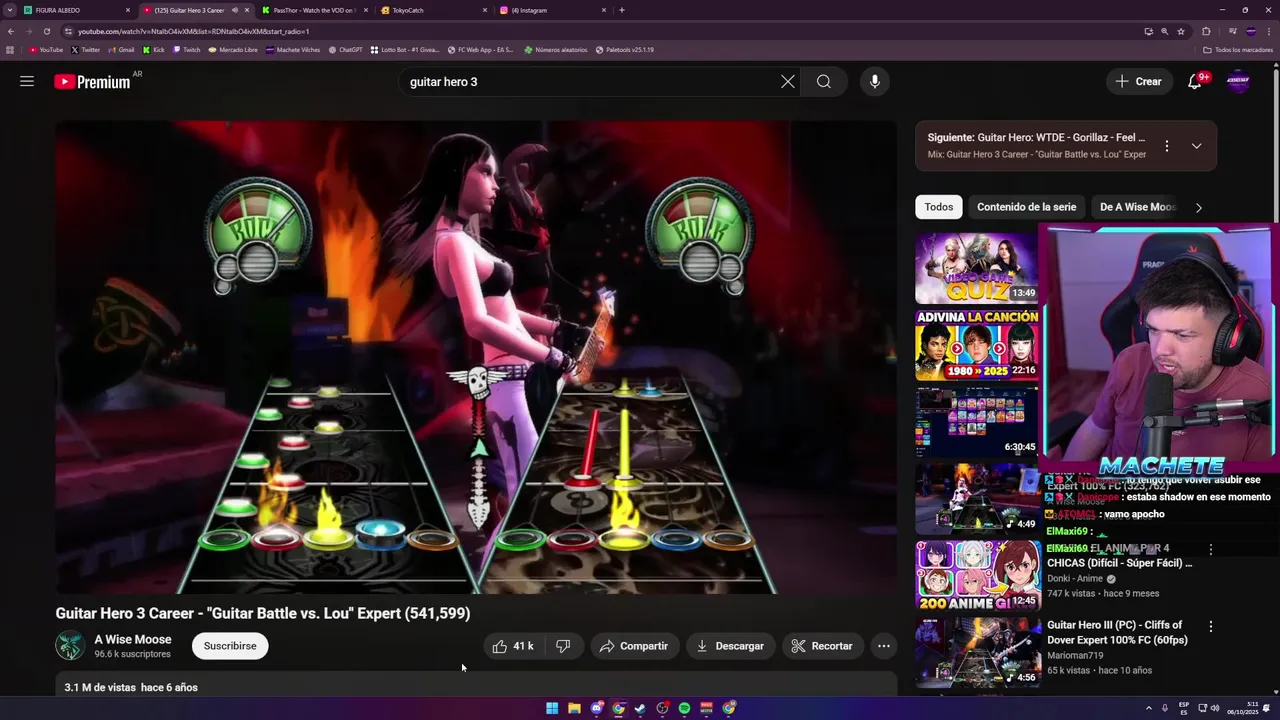Switch to Instagram browser tab
Image resolution: width=1280 pixels, height=720 pixels.
click(552, 10)
